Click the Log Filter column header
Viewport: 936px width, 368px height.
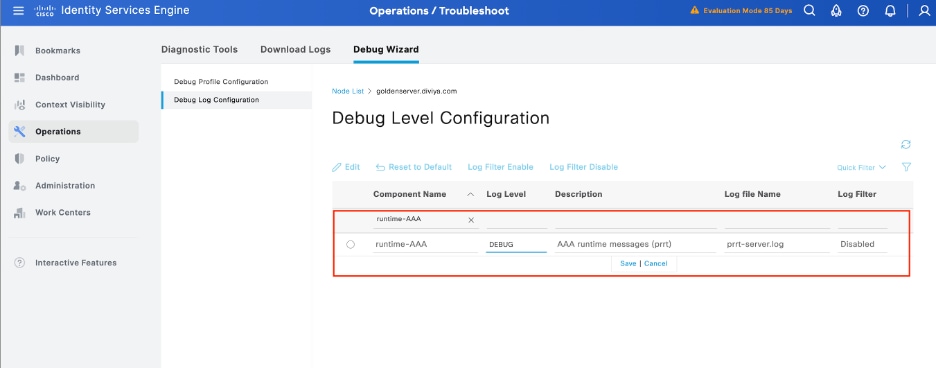857,194
